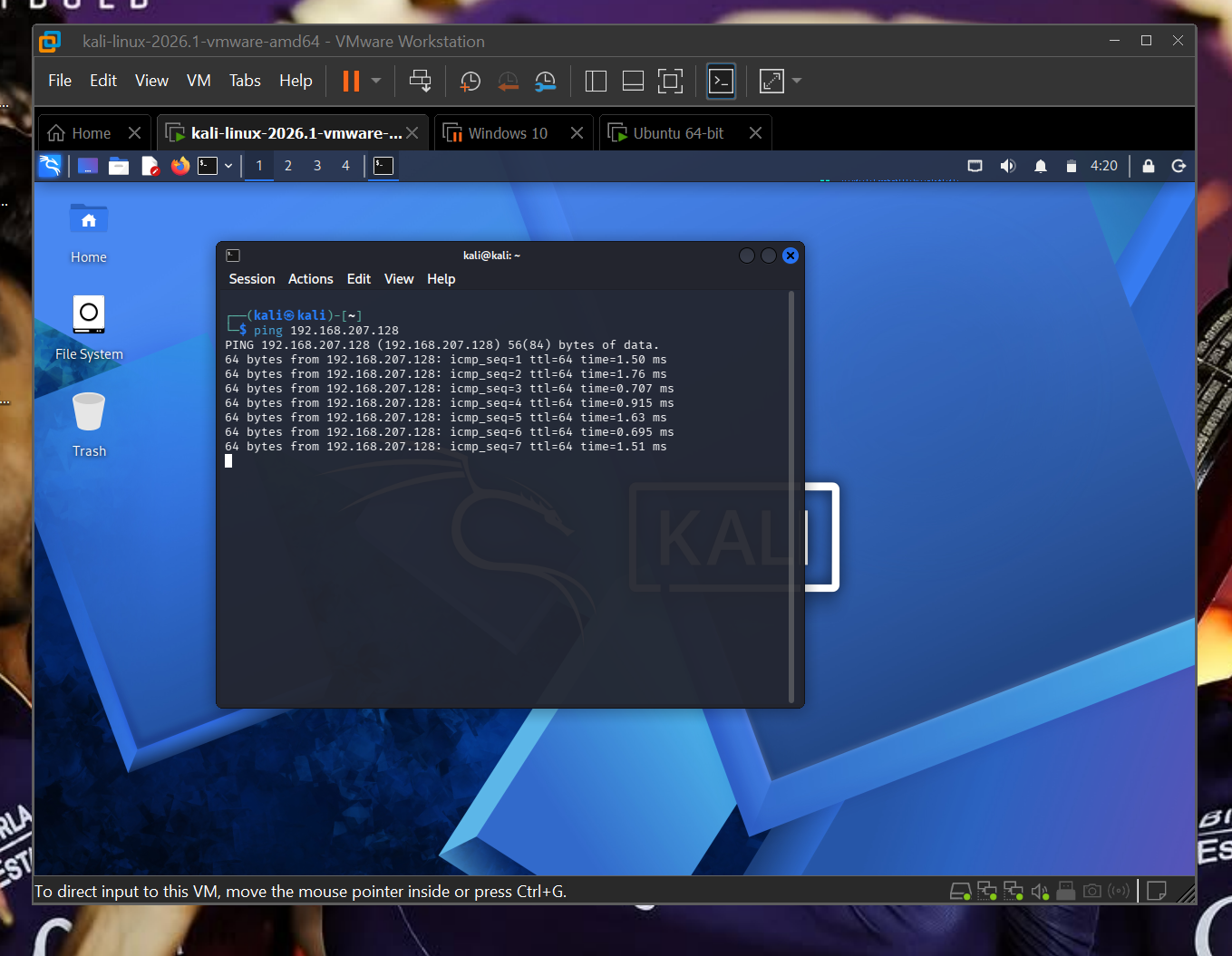Click the 4:20 clock in Kali panel

click(x=1103, y=166)
